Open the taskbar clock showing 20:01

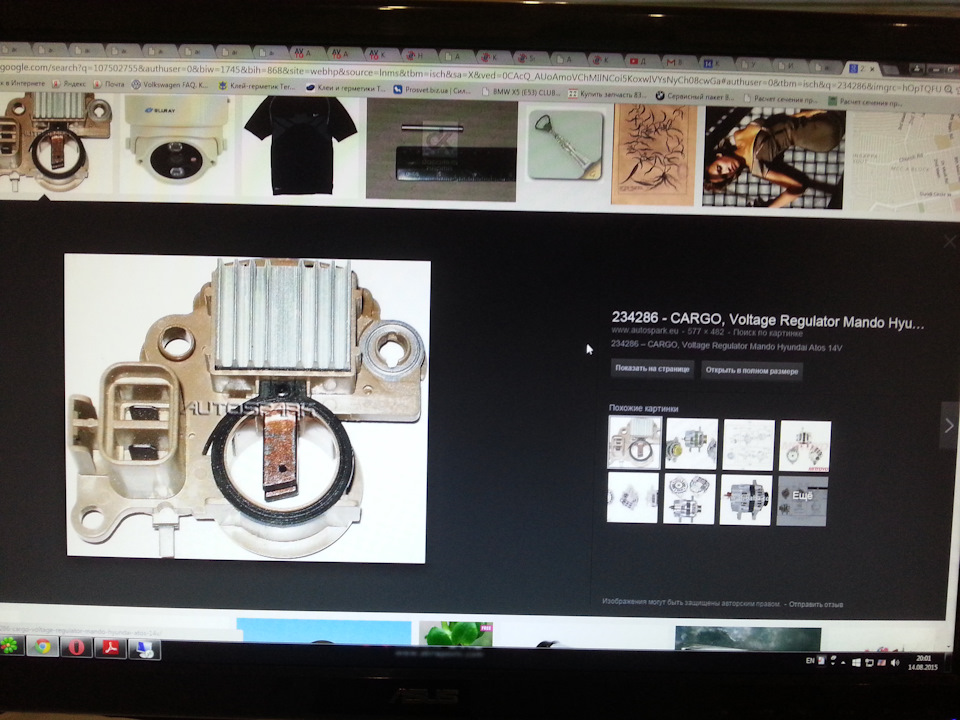(x=923, y=663)
